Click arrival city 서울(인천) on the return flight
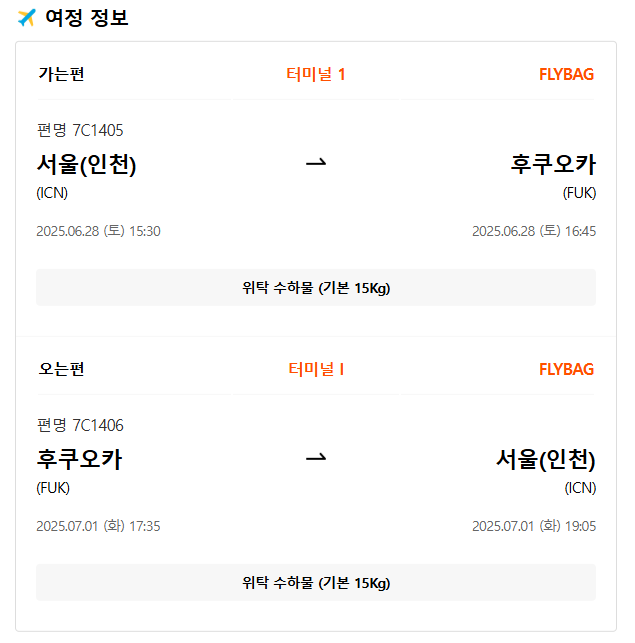This screenshot has width=635, height=643. pos(546,460)
